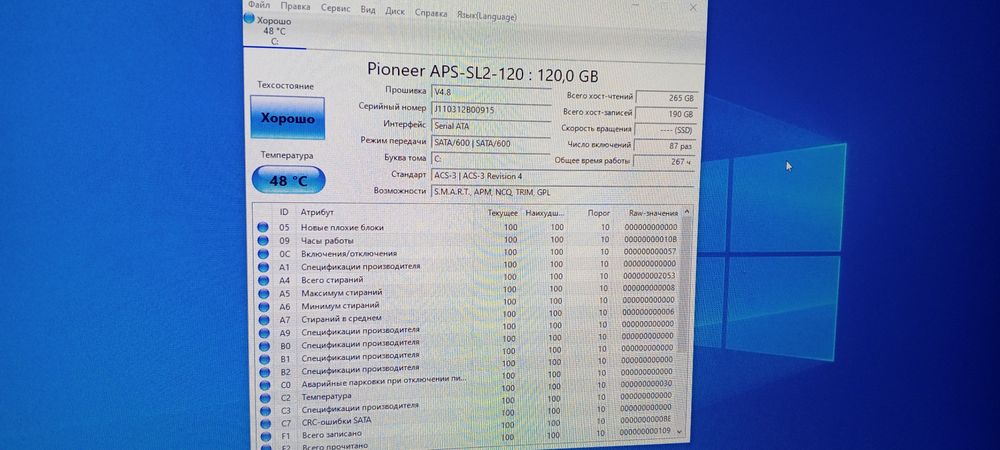Click the serial number field J110312B00915

click(491, 110)
